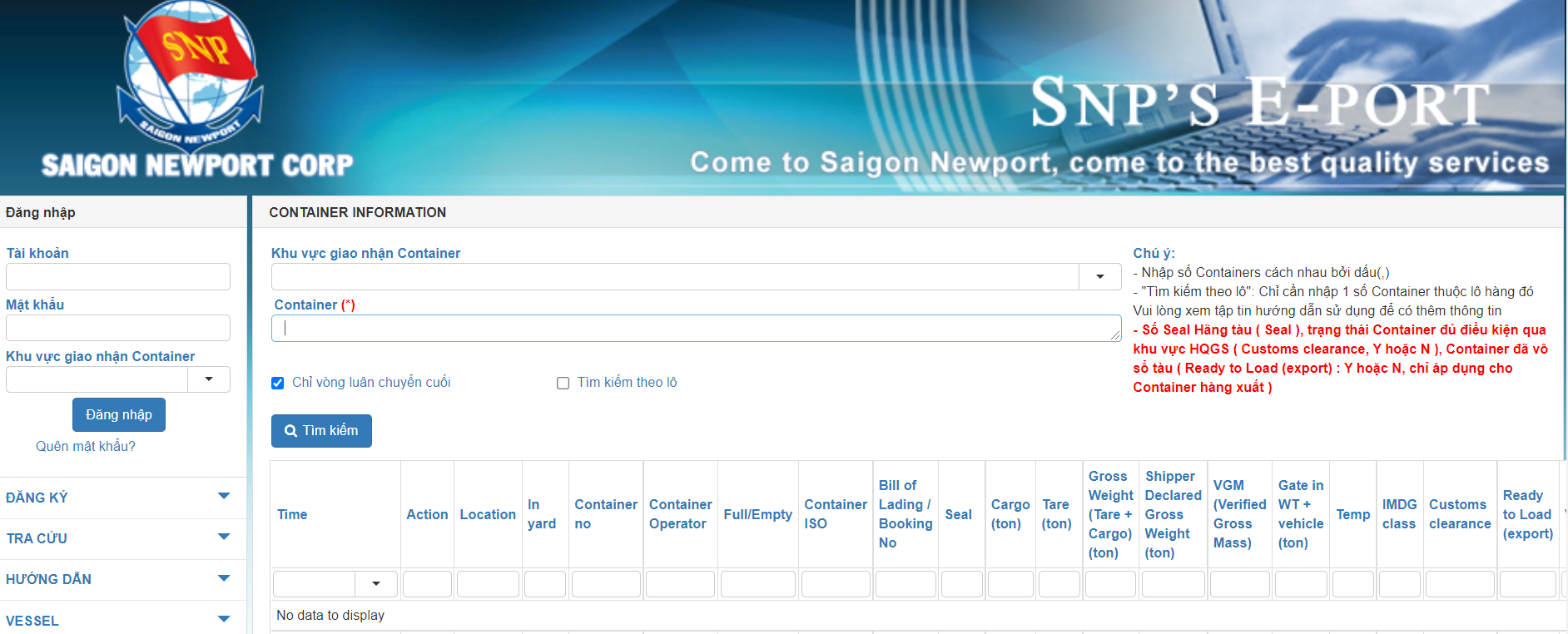Click the No data to display row
Image resolution: width=1568 pixels, height=634 pixels.
(x=919, y=616)
